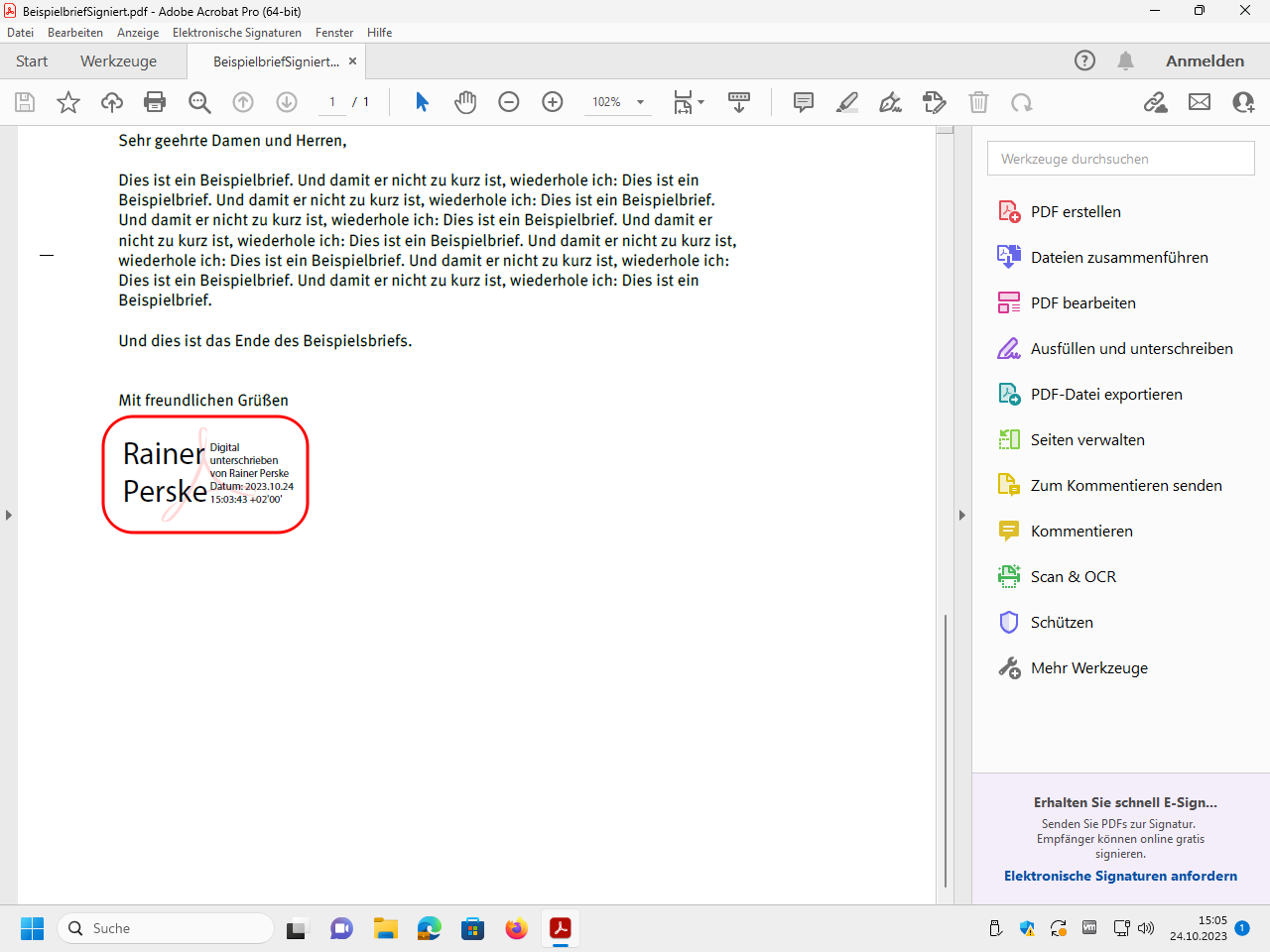The width and height of the screenshot is (1270, 952).
Task: Open Firefox from the taskbar
Action: [x=516, y=928]
